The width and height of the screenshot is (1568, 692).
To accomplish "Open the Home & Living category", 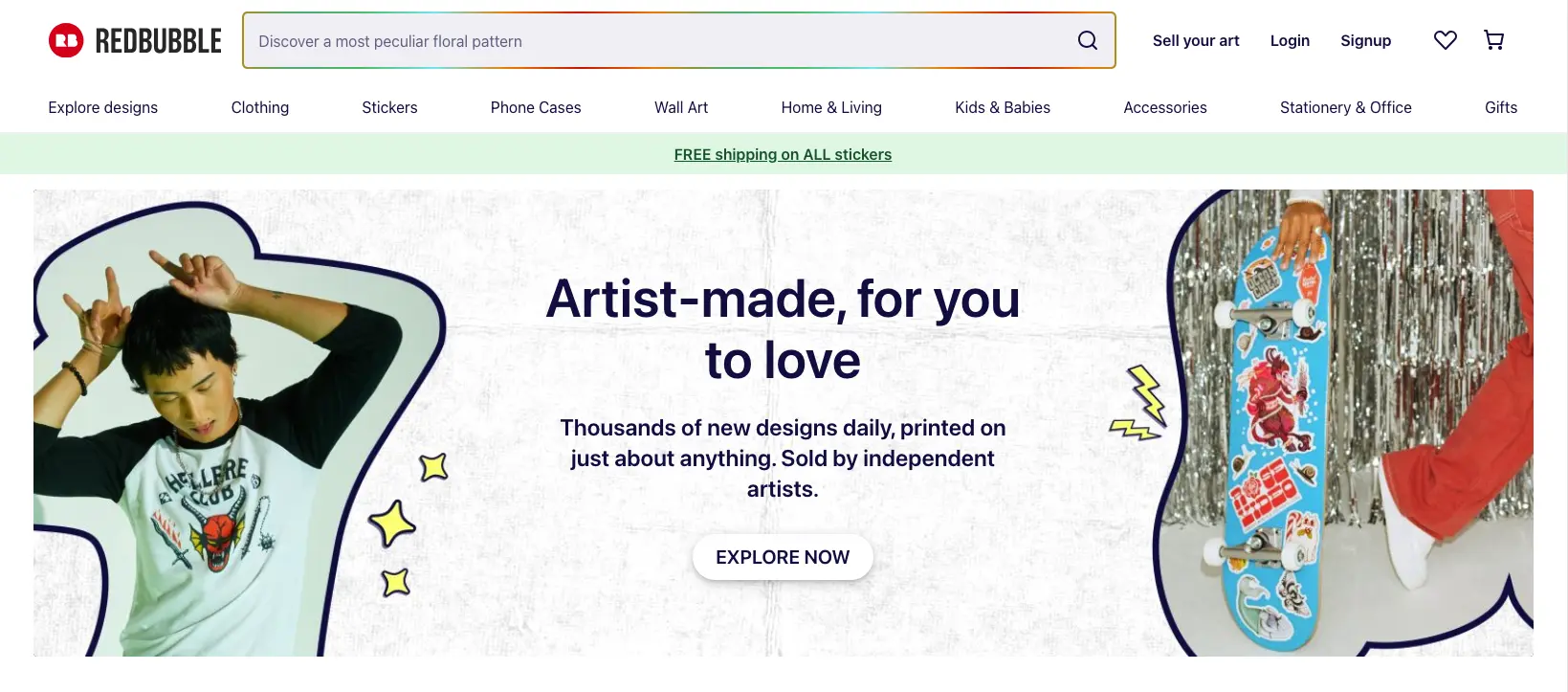I will (x=830, y=107).
